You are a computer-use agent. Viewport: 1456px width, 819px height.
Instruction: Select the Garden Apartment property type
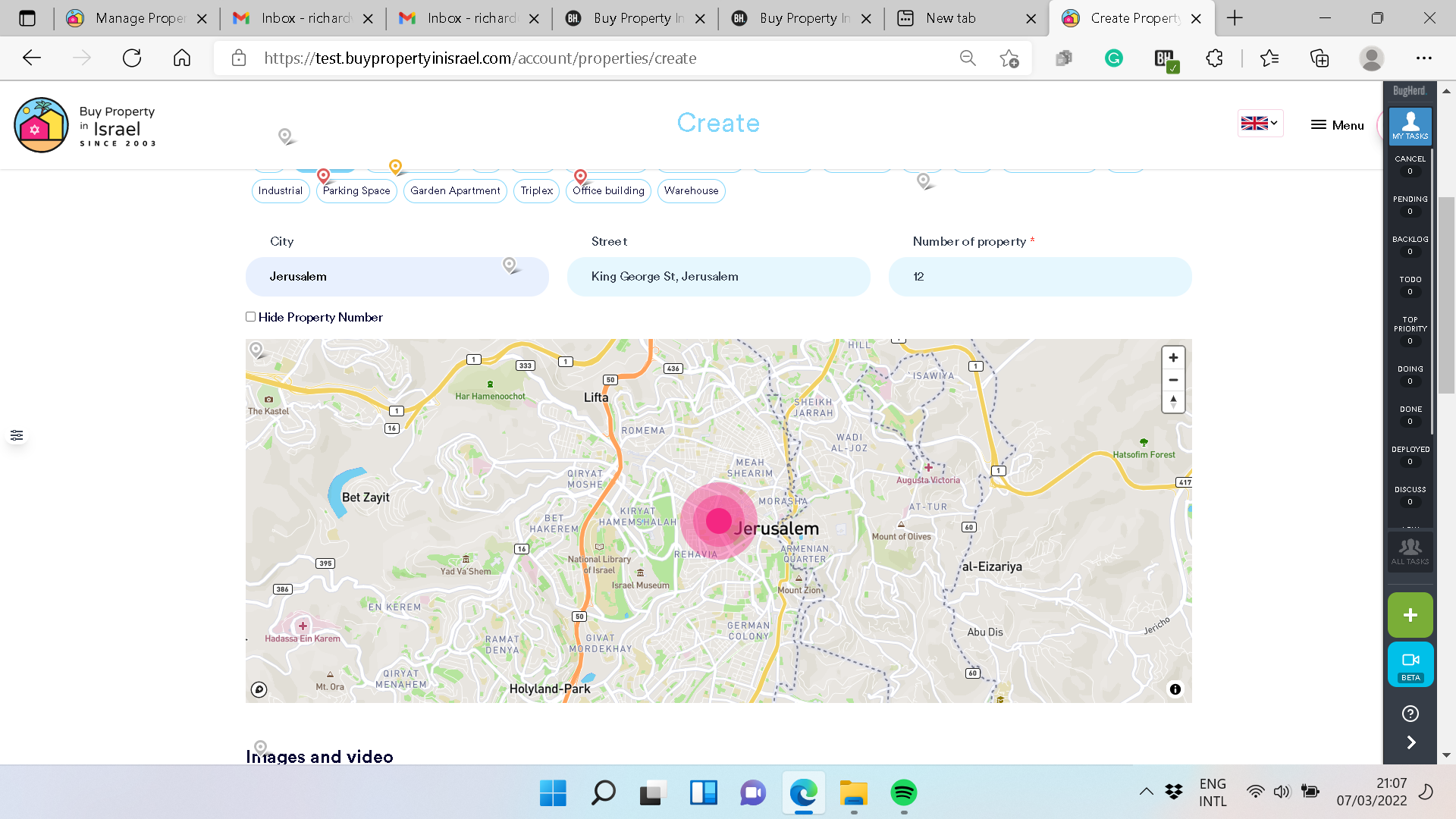click(455, 191)
